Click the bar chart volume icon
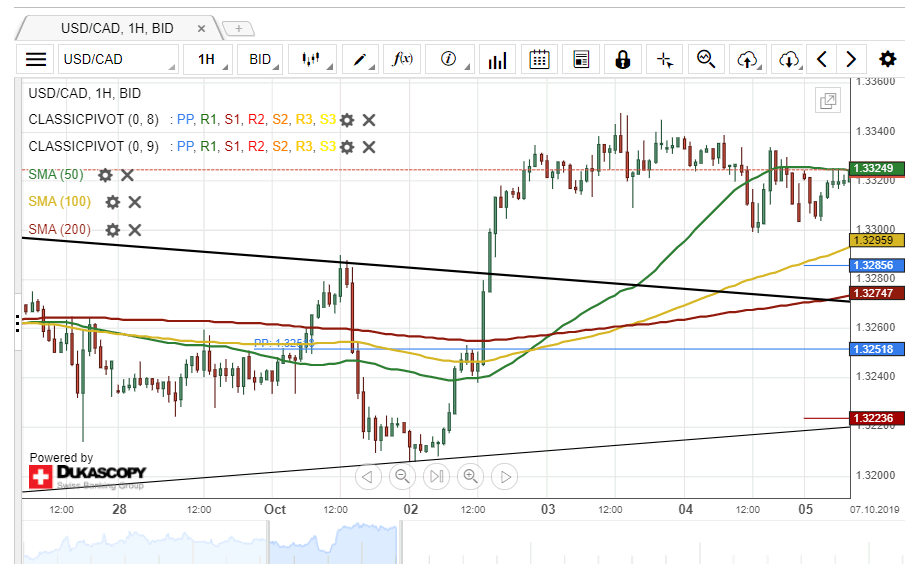This screenshot has height=575, width=910. (496, 59)
